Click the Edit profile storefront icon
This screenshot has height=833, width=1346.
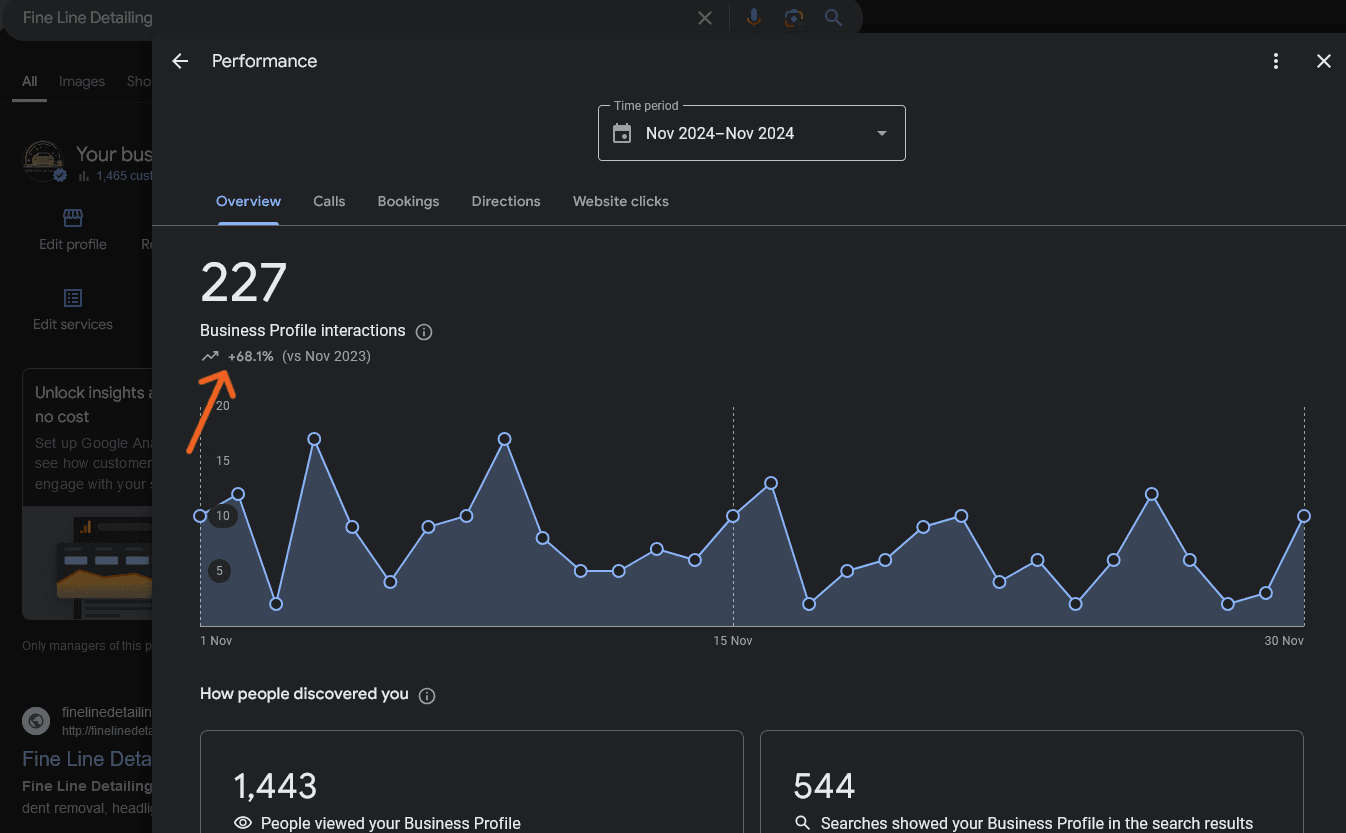click(73, 218)
